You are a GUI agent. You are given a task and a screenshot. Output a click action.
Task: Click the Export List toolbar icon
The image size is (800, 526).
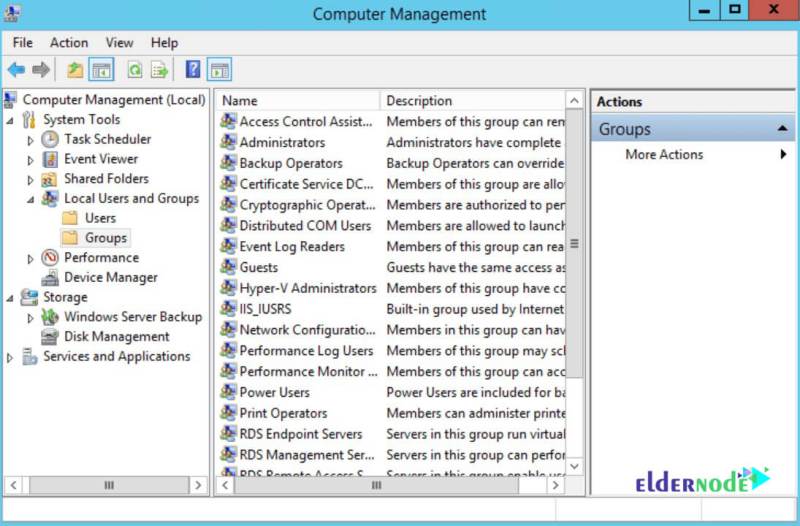[159, 69]
